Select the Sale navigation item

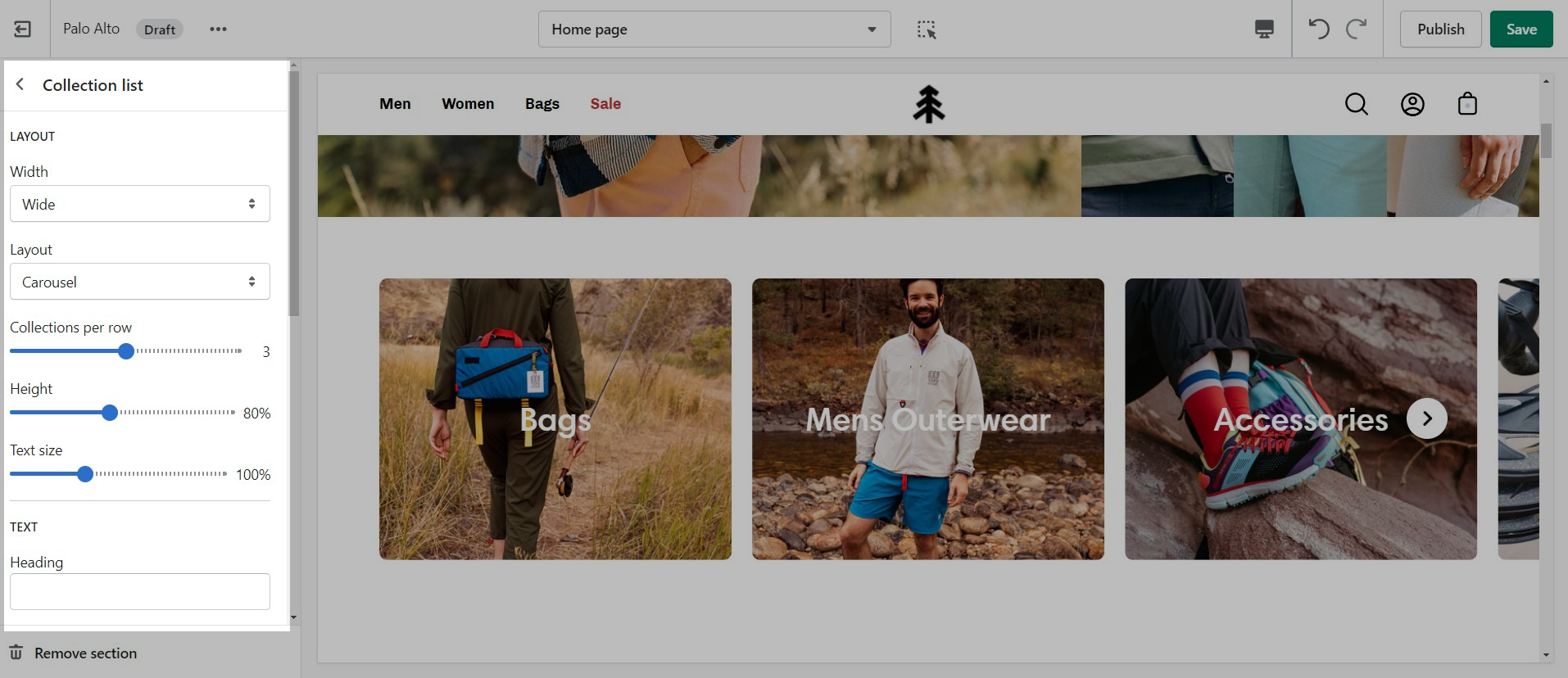coord(605,104)
